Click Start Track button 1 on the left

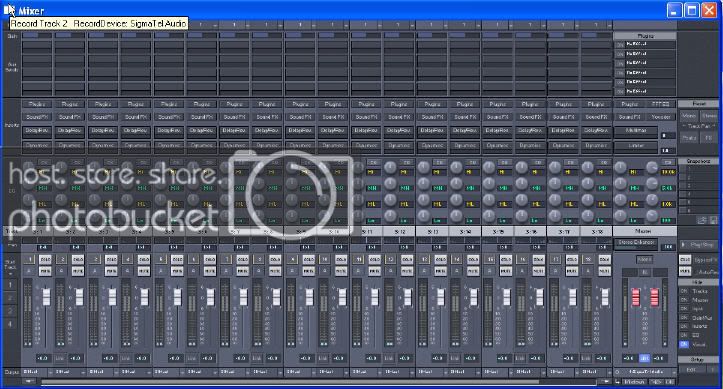point(10,285)
